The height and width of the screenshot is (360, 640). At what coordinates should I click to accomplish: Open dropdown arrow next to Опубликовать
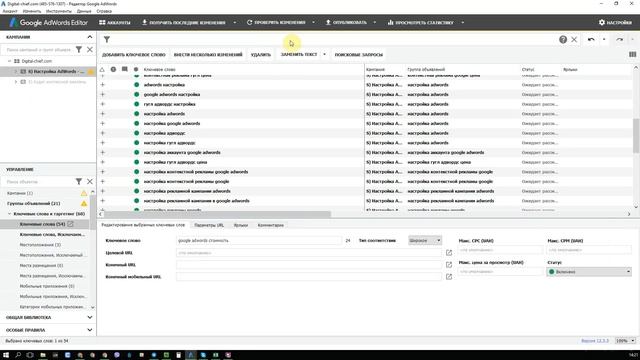tap(375, 22)
